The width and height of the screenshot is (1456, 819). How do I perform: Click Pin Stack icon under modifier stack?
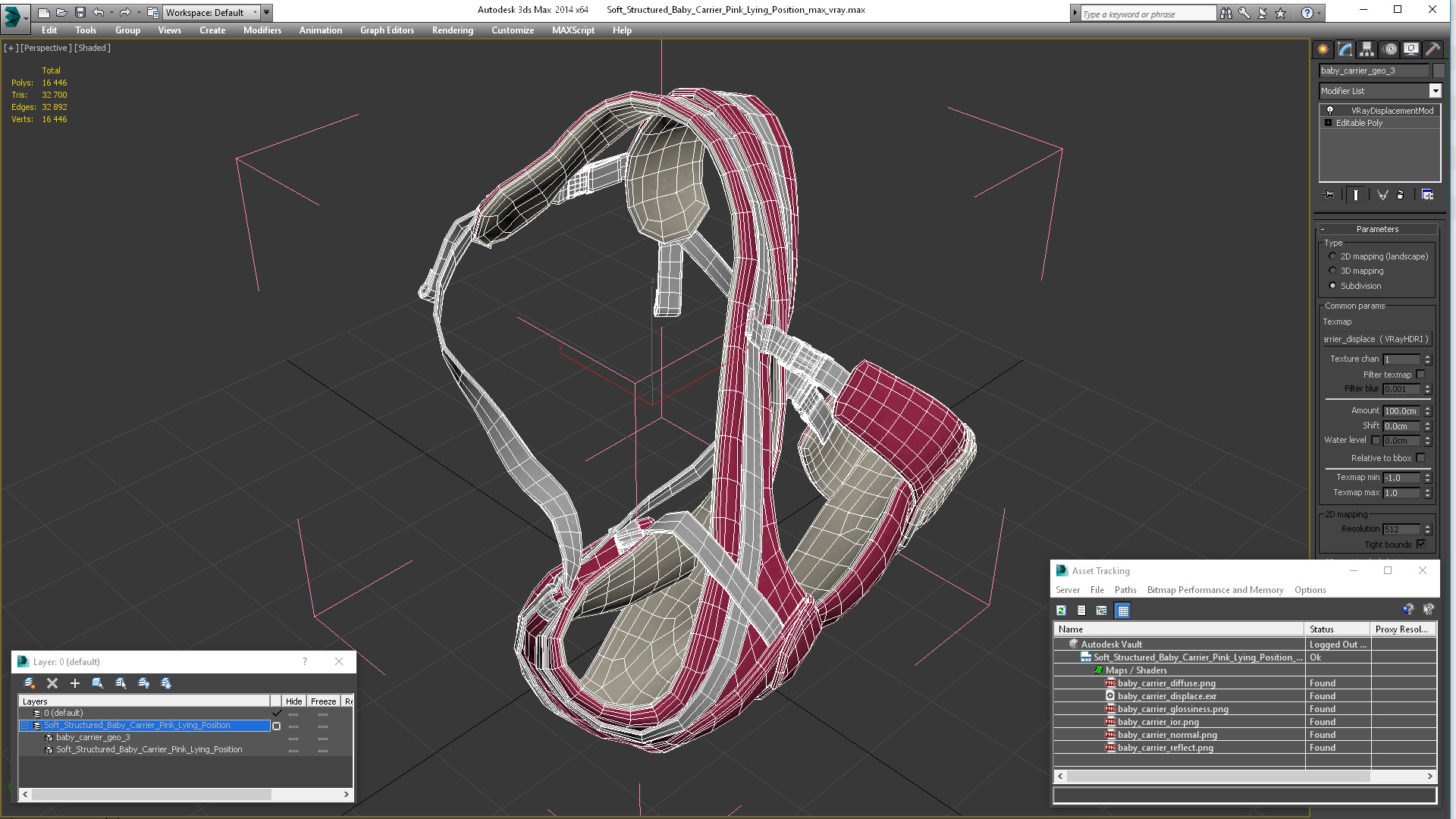(x=1329, y=195)
